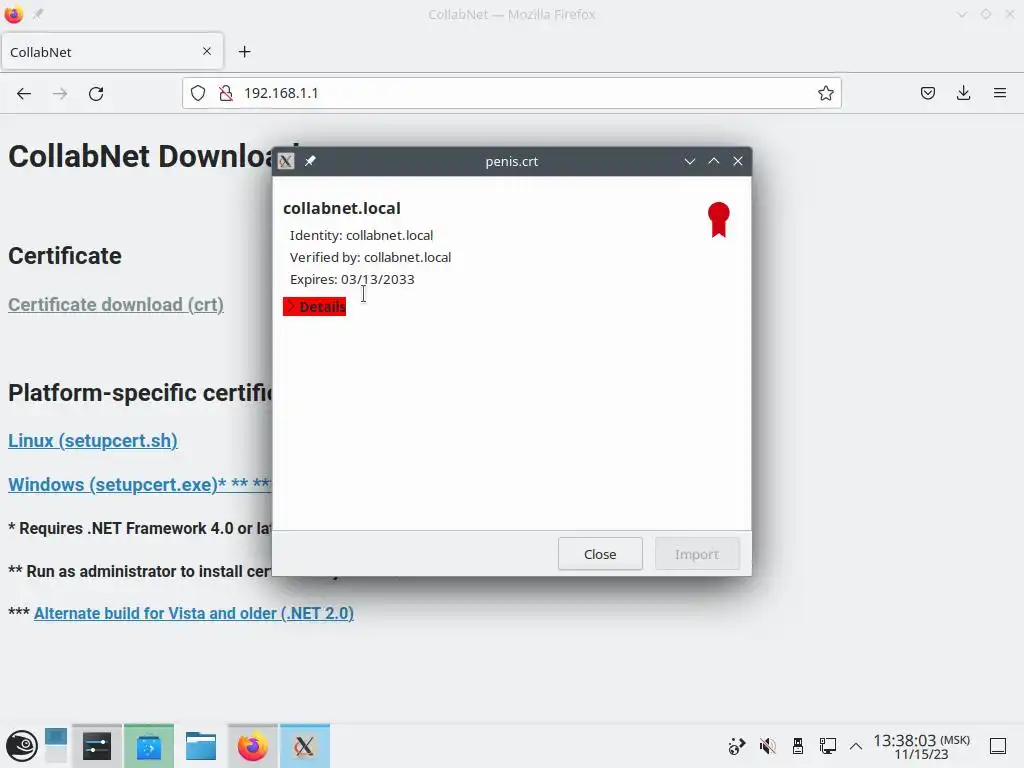Open the penis.crt window menu icon
This screenshot has width=1024, height=768.
pyautogui.click(x=286, y=161)
